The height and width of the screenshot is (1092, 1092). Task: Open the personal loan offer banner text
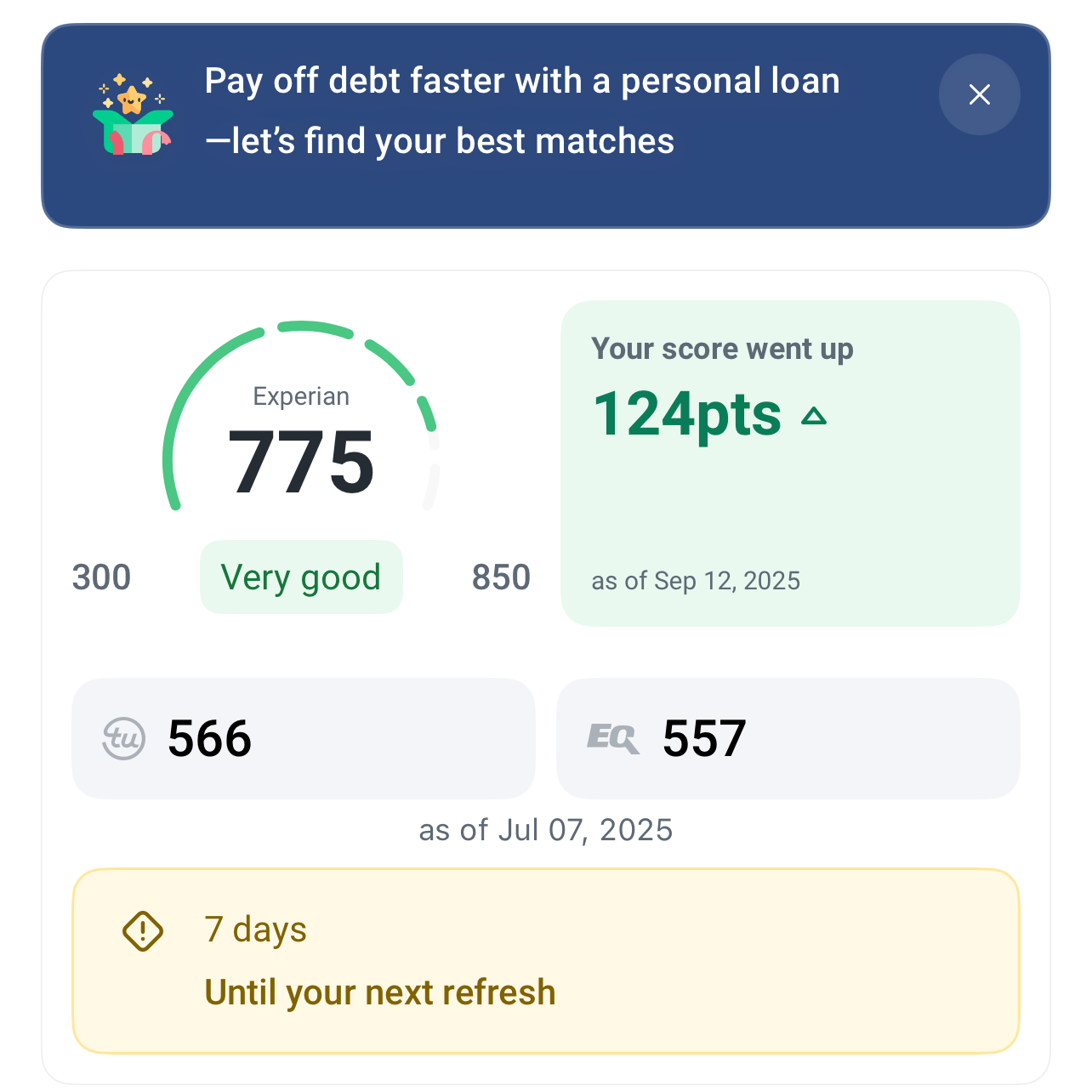[x=522, y=111]
